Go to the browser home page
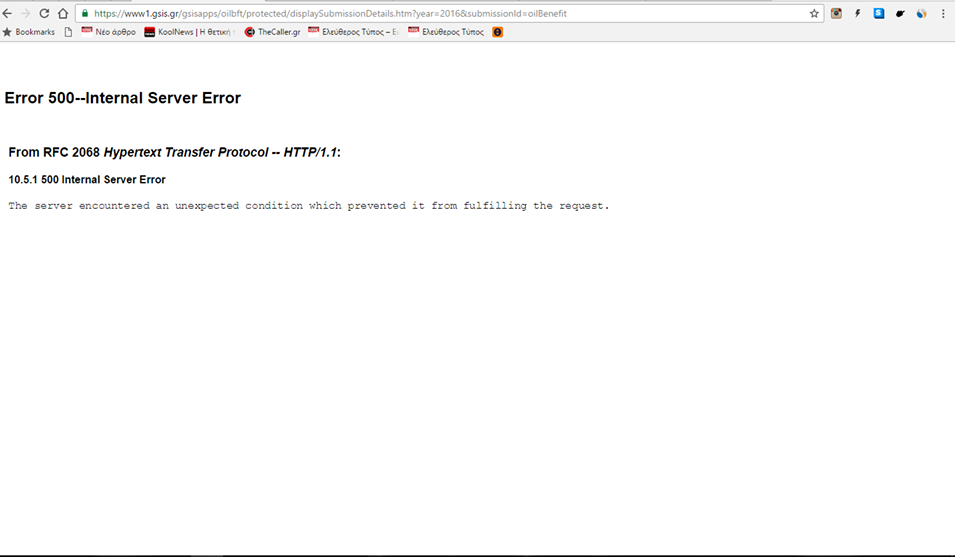The image size is (955, 557). (x=62, y=13)
